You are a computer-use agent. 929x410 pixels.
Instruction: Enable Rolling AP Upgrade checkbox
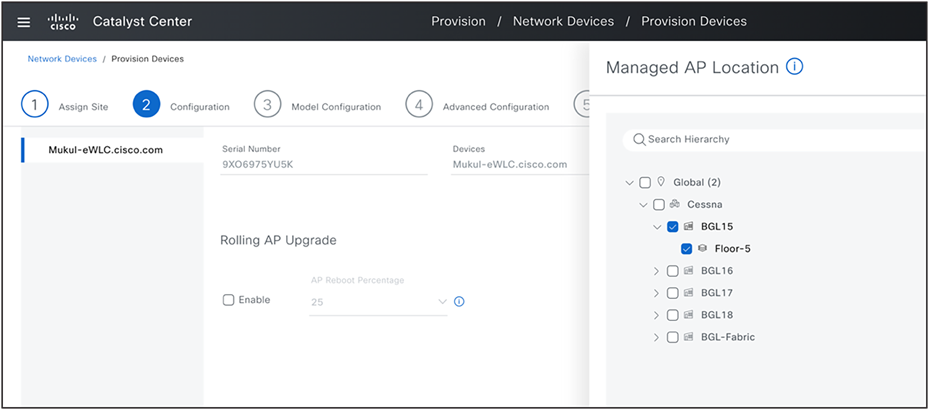[228, 300]
